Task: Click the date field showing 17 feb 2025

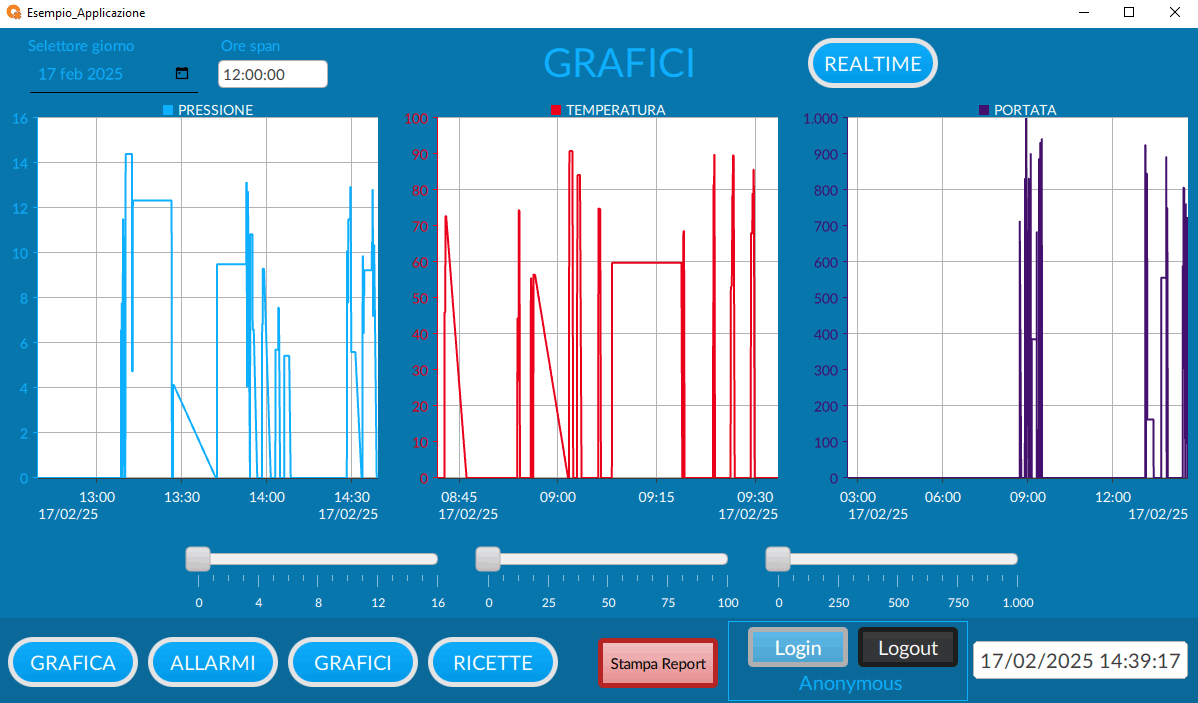Action: [x=113, y=74]
